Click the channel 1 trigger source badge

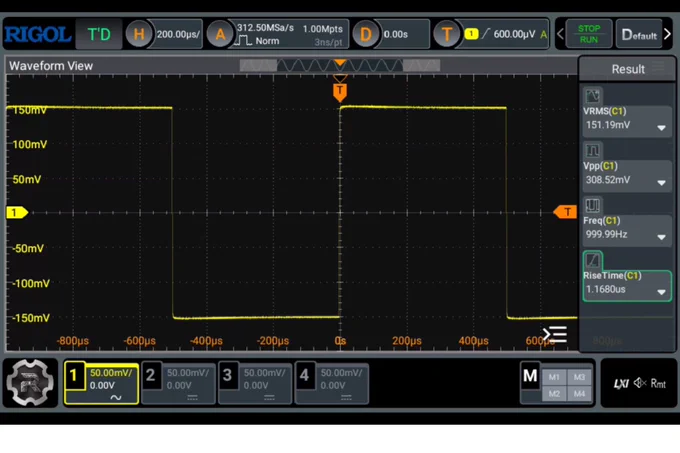click(x=471, y=34)
